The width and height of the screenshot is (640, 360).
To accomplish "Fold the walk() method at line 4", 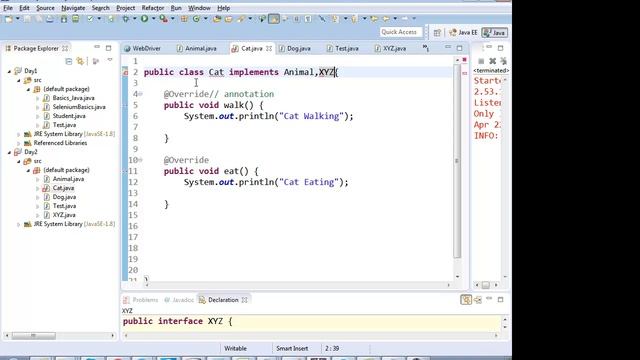I will point(141,94).
